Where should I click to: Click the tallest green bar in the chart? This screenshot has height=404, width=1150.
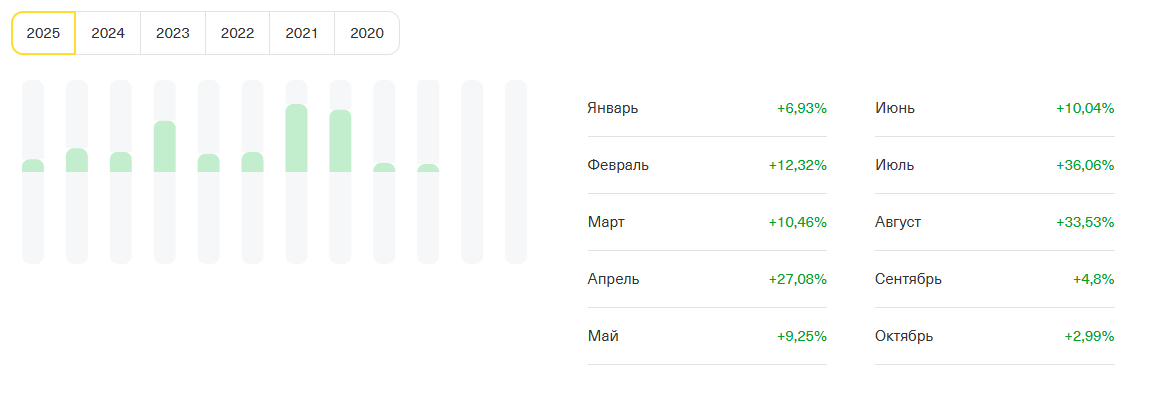click(x=296, y=138)
